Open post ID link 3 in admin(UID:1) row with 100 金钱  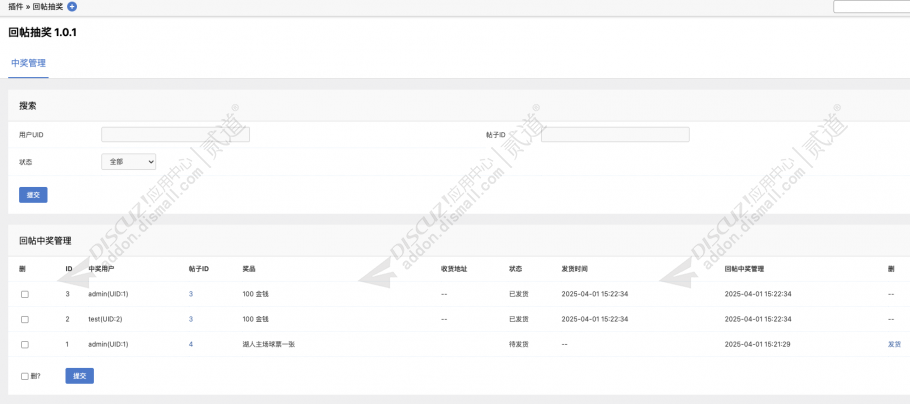(191, 294)
